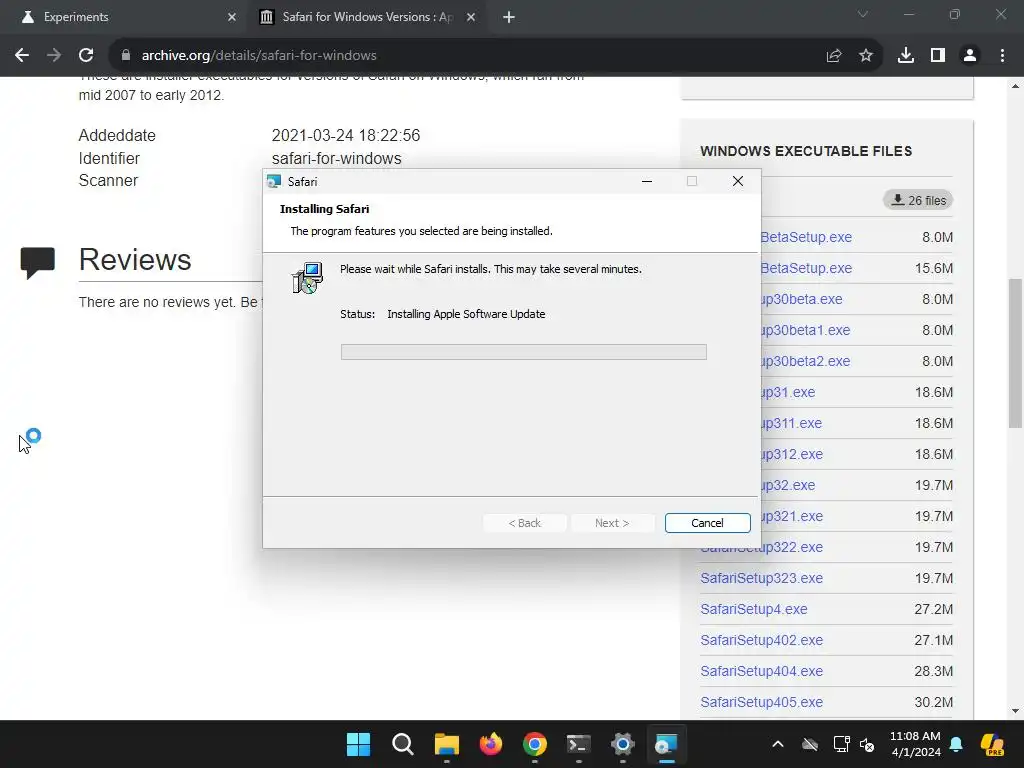Viewport: 1024px width, 768px height.
Task: Open the 15.6M BetaSetup.exe link
Action: (x=806, y=268)
